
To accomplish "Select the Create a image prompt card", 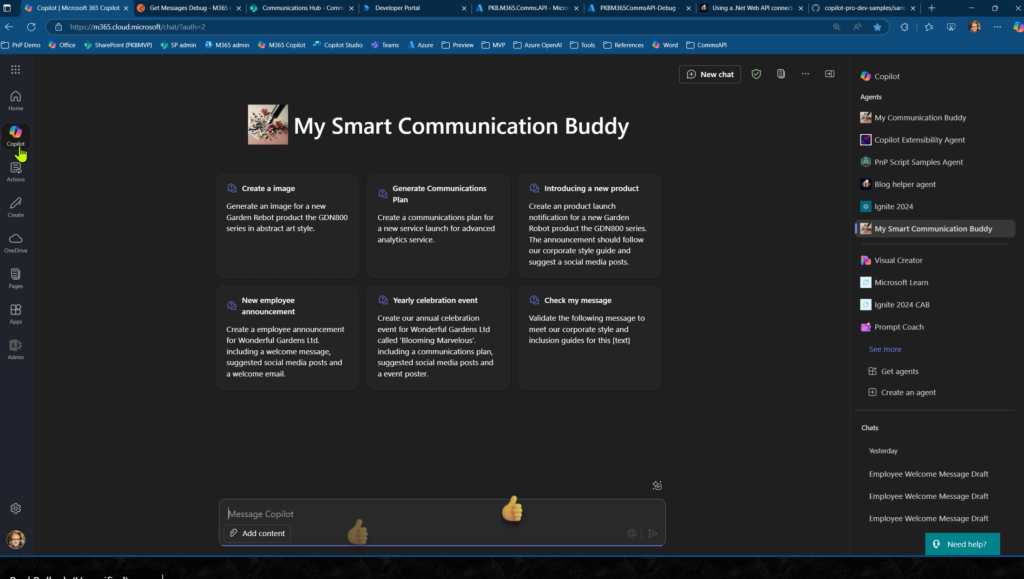I will pyautogui.click(x=287, y=226).
